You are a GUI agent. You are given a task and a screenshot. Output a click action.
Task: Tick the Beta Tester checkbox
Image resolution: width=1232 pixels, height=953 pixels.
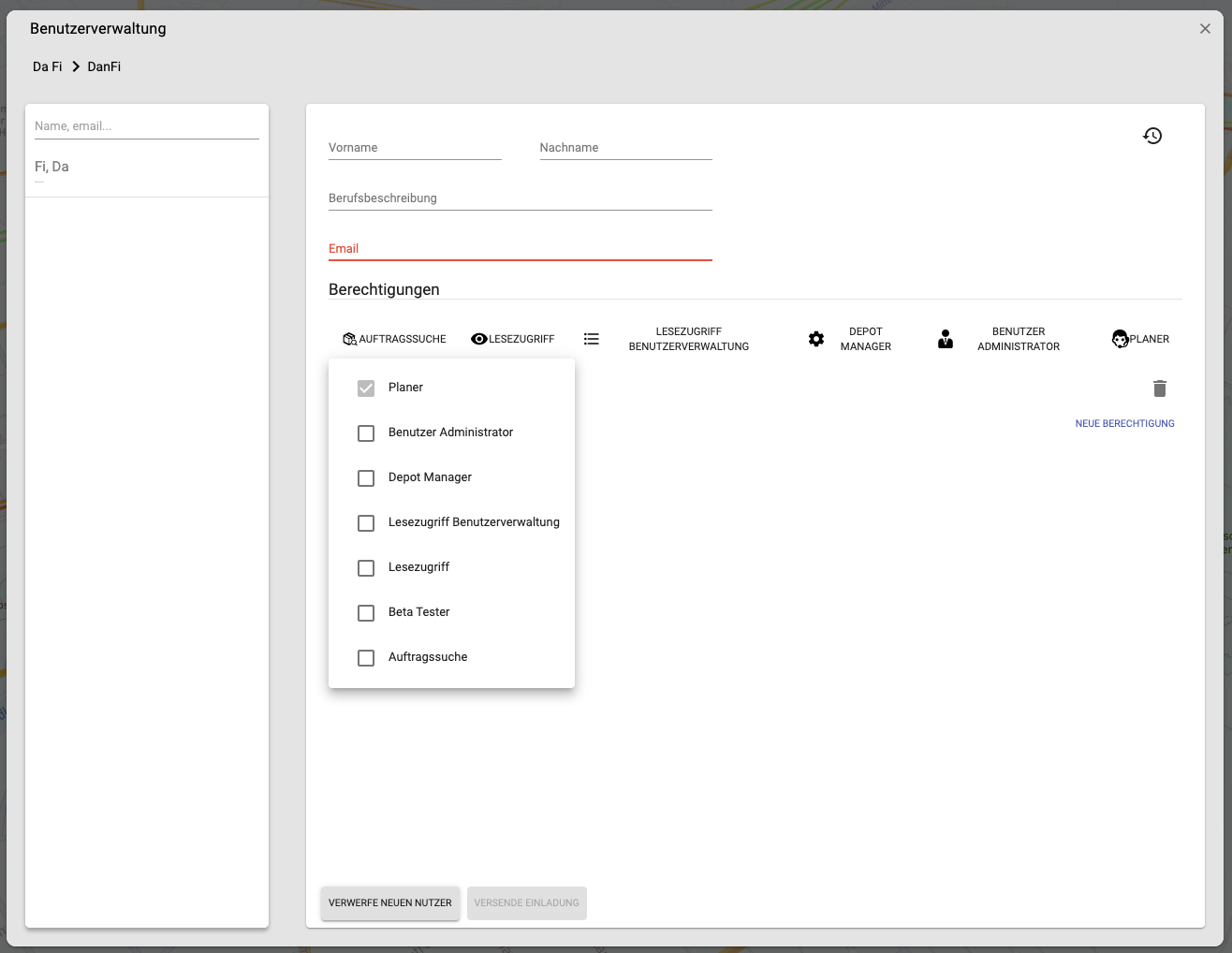click(366, 613)
